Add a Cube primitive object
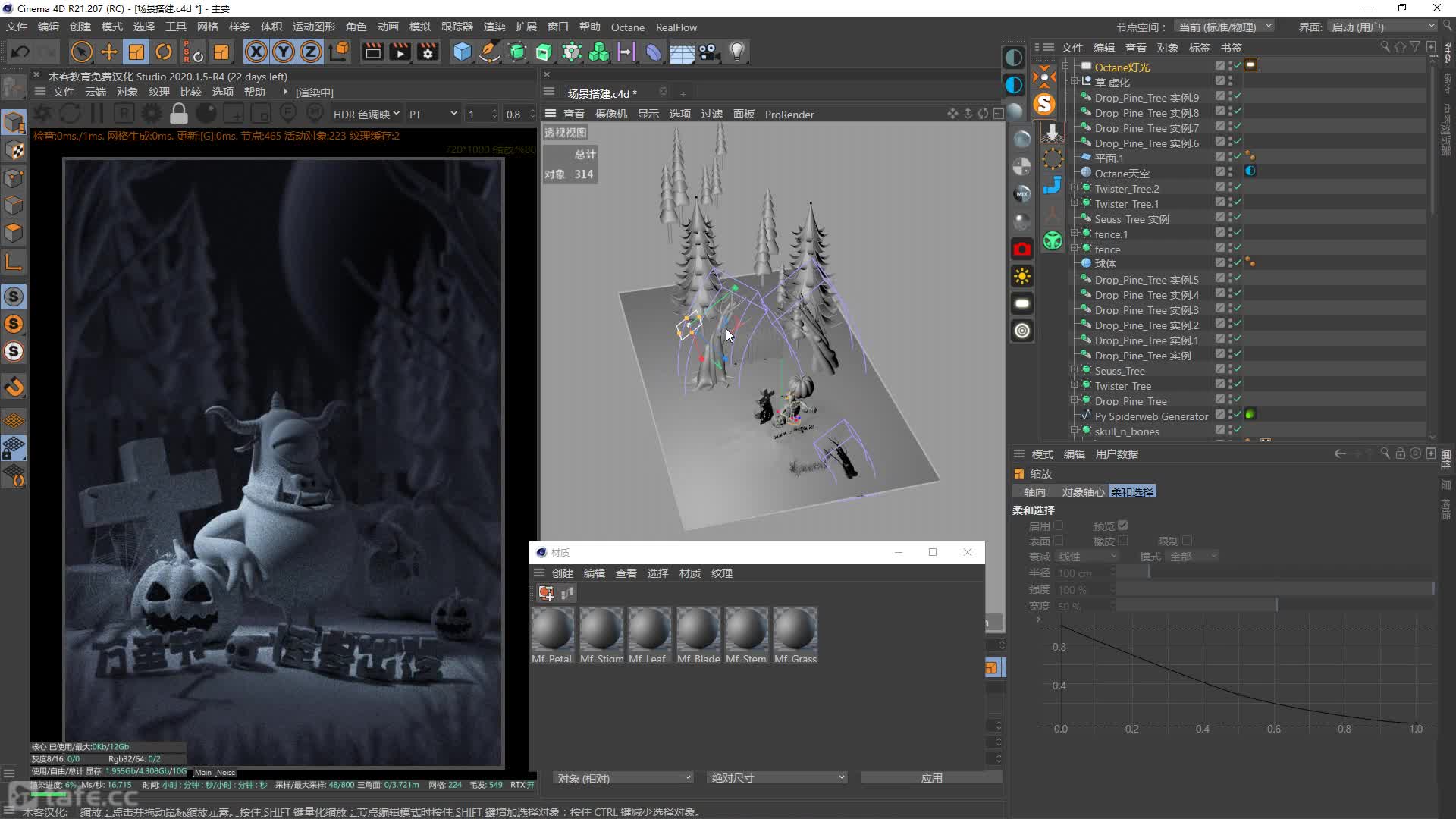Image resolution: width=1456 pixels, height=819 pixels. point(462,52)
